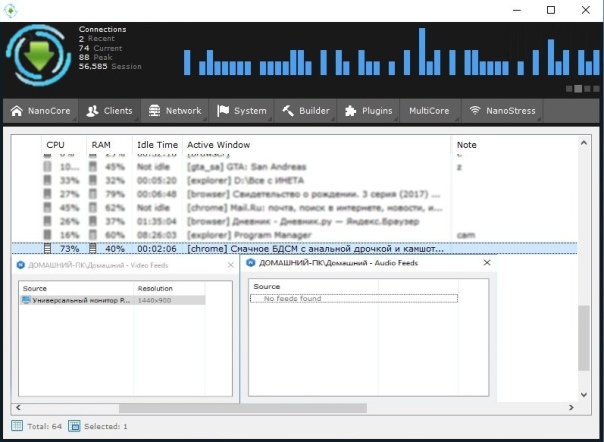
Task: Sort by the RAM column header
Action: 101,145
